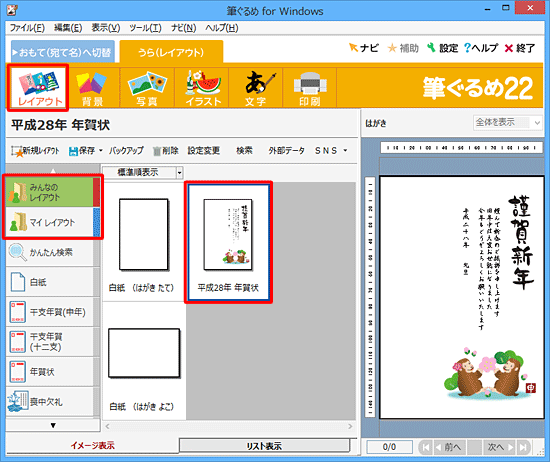Click the 新規レイアウト toolbar button
This screenshot has width=550, height=462.
point(35,151)
